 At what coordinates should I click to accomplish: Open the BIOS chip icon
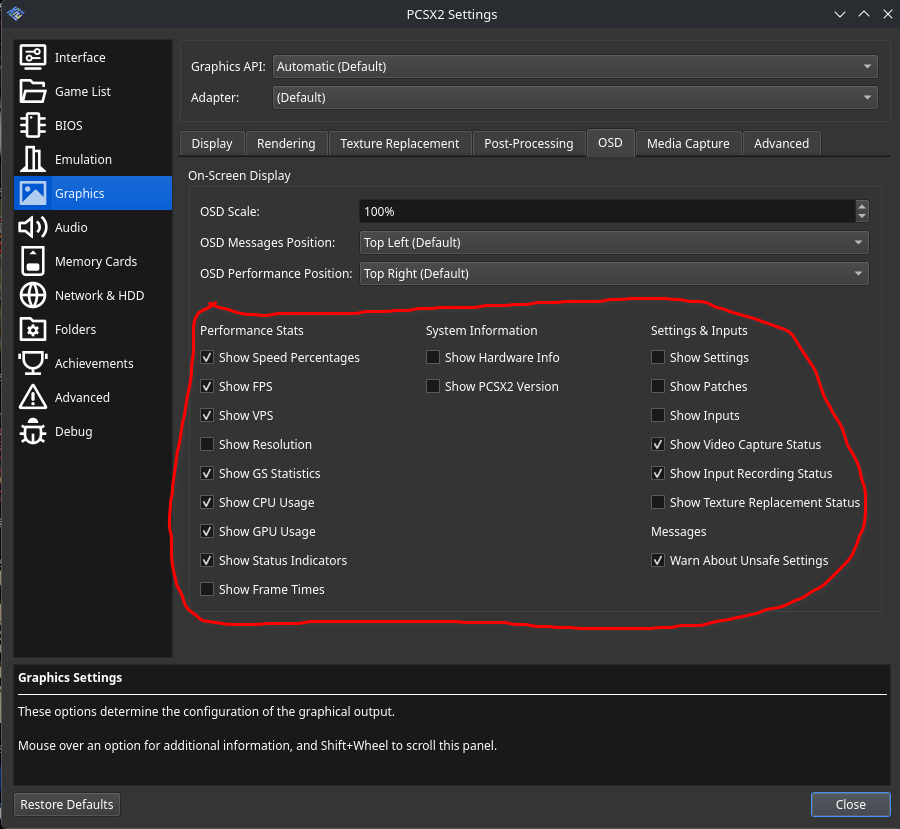tap(33, 125)
